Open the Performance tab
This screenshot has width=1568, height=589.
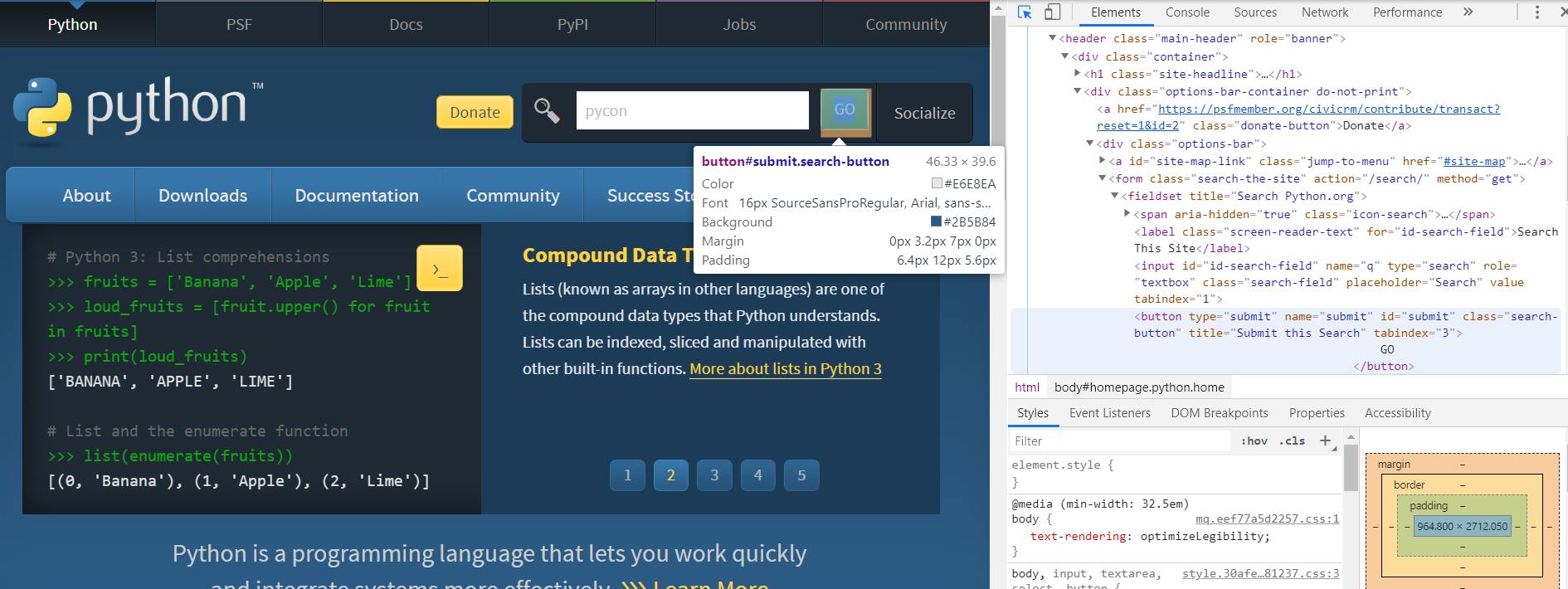point(1407,12)
